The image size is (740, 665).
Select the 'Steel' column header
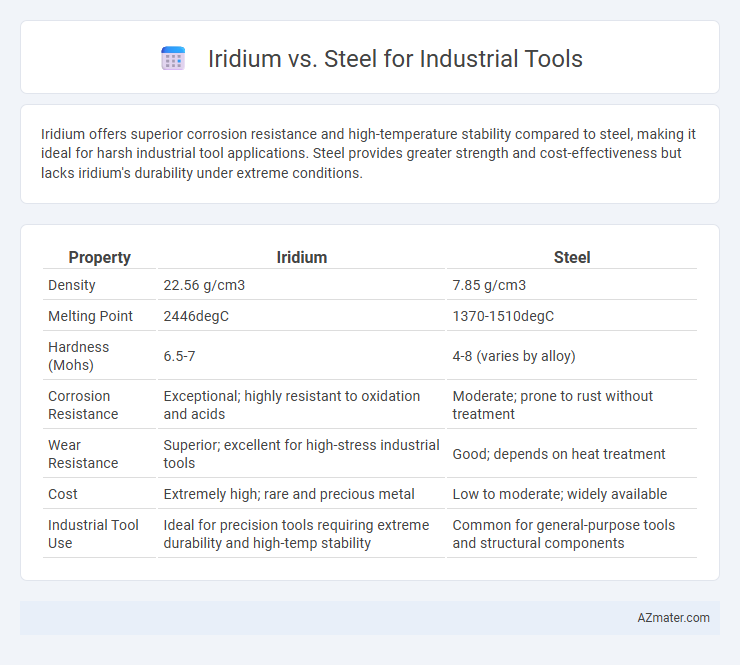(572, 257)
